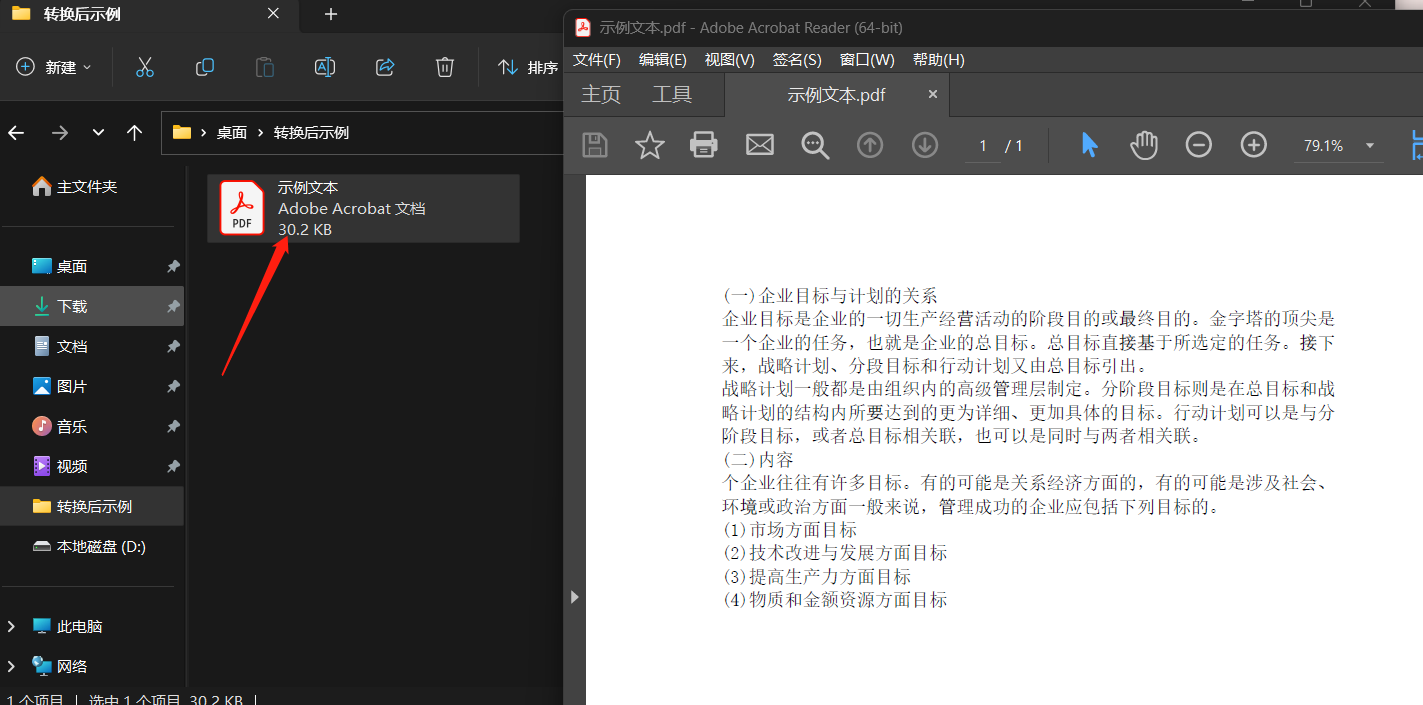Image resolution: width=1423 pixels, height=705 pixels.
Task: Rename the file using the rename icon
Action: (x=324, y=66)
